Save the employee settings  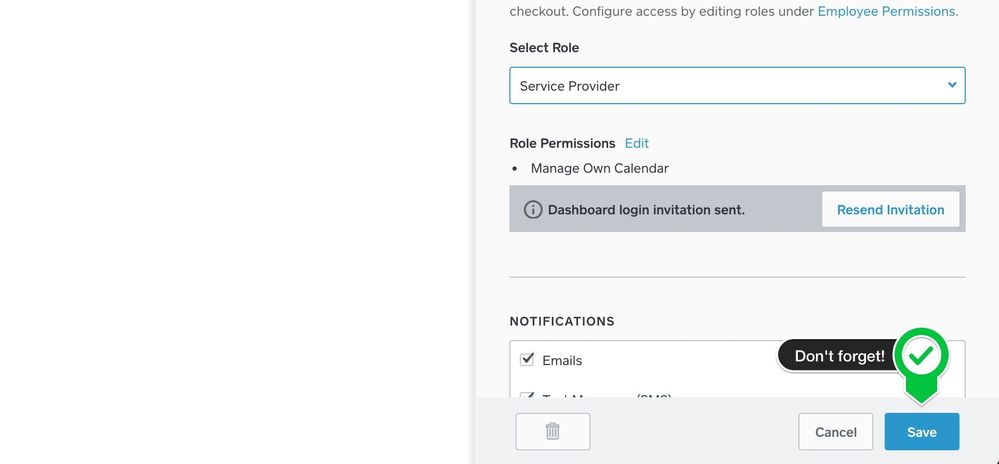[x=922, y=432]
